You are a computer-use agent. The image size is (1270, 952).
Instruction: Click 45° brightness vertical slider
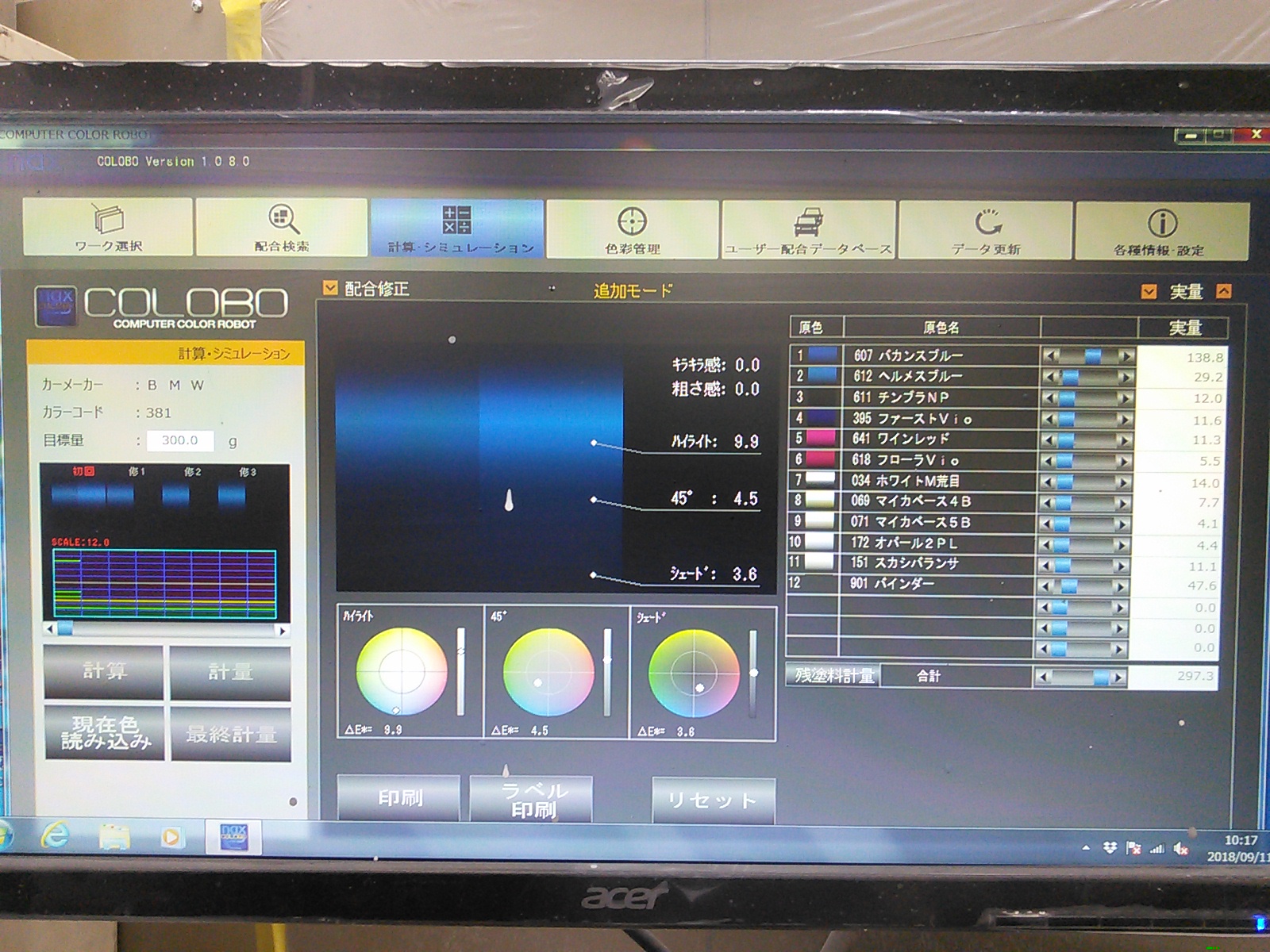tap(607, 672)
